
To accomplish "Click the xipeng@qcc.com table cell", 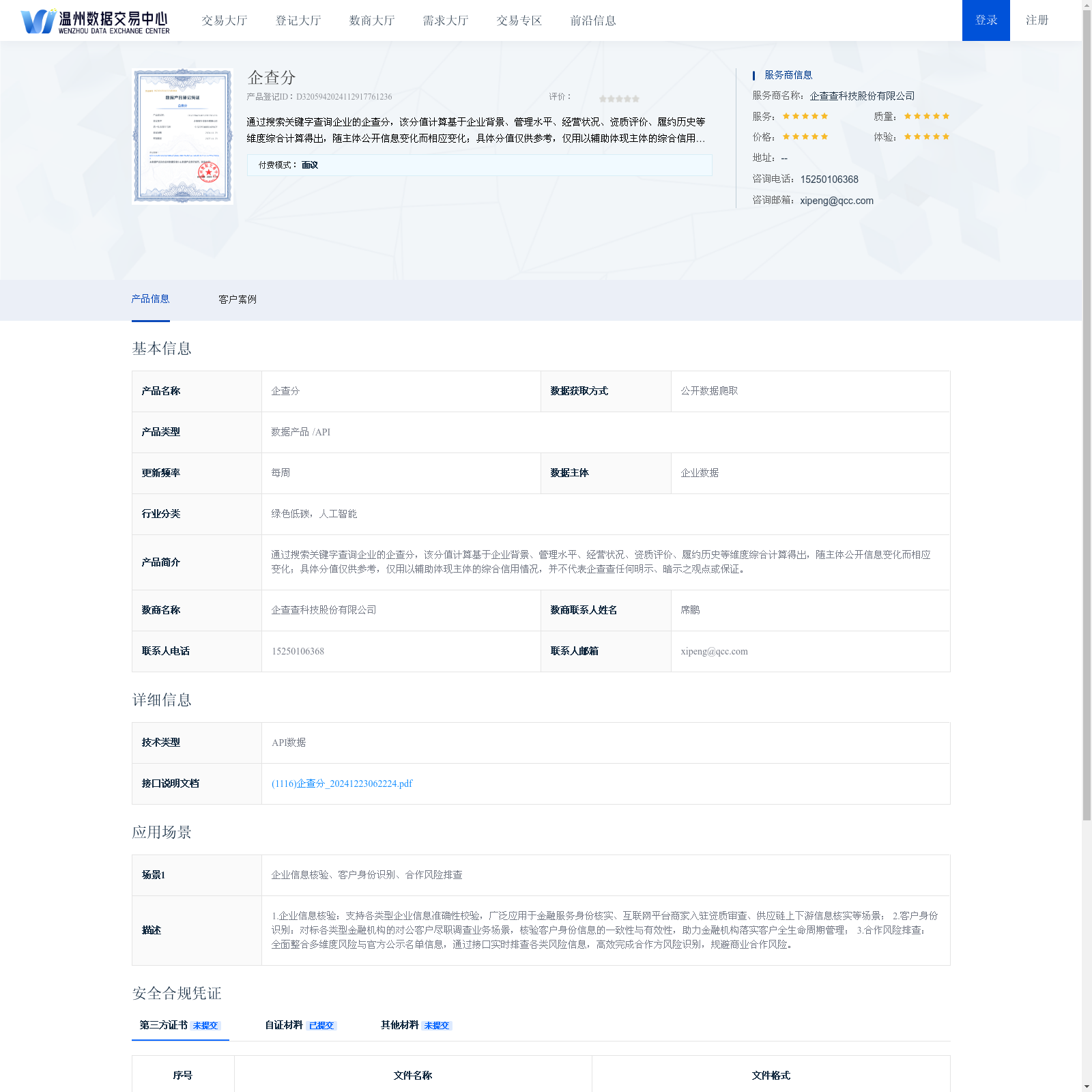I will 810,651.
